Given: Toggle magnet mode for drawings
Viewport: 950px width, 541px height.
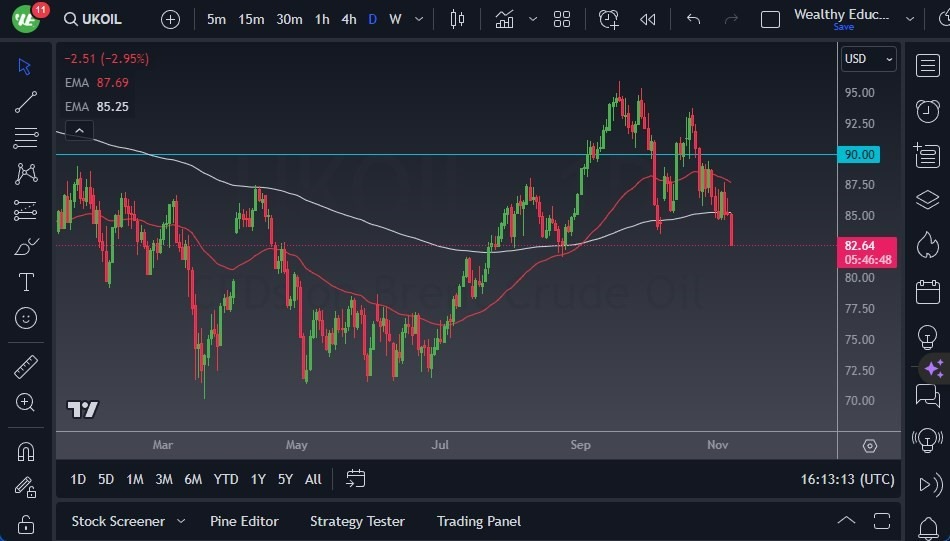Looking at the screenshot, I should [x=26, y=451].
